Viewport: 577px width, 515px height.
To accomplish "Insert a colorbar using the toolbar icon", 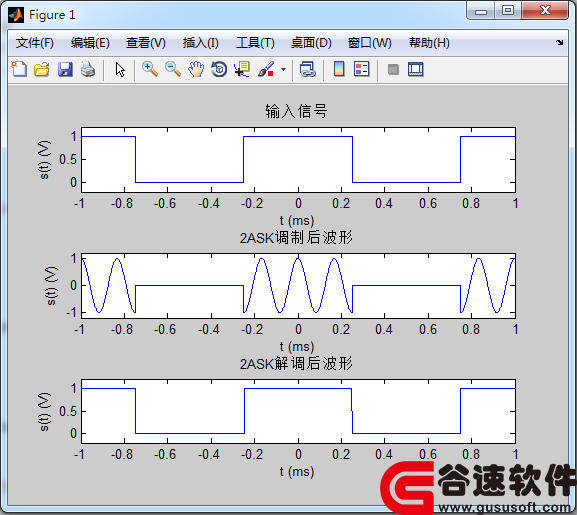I will point(339,69).
